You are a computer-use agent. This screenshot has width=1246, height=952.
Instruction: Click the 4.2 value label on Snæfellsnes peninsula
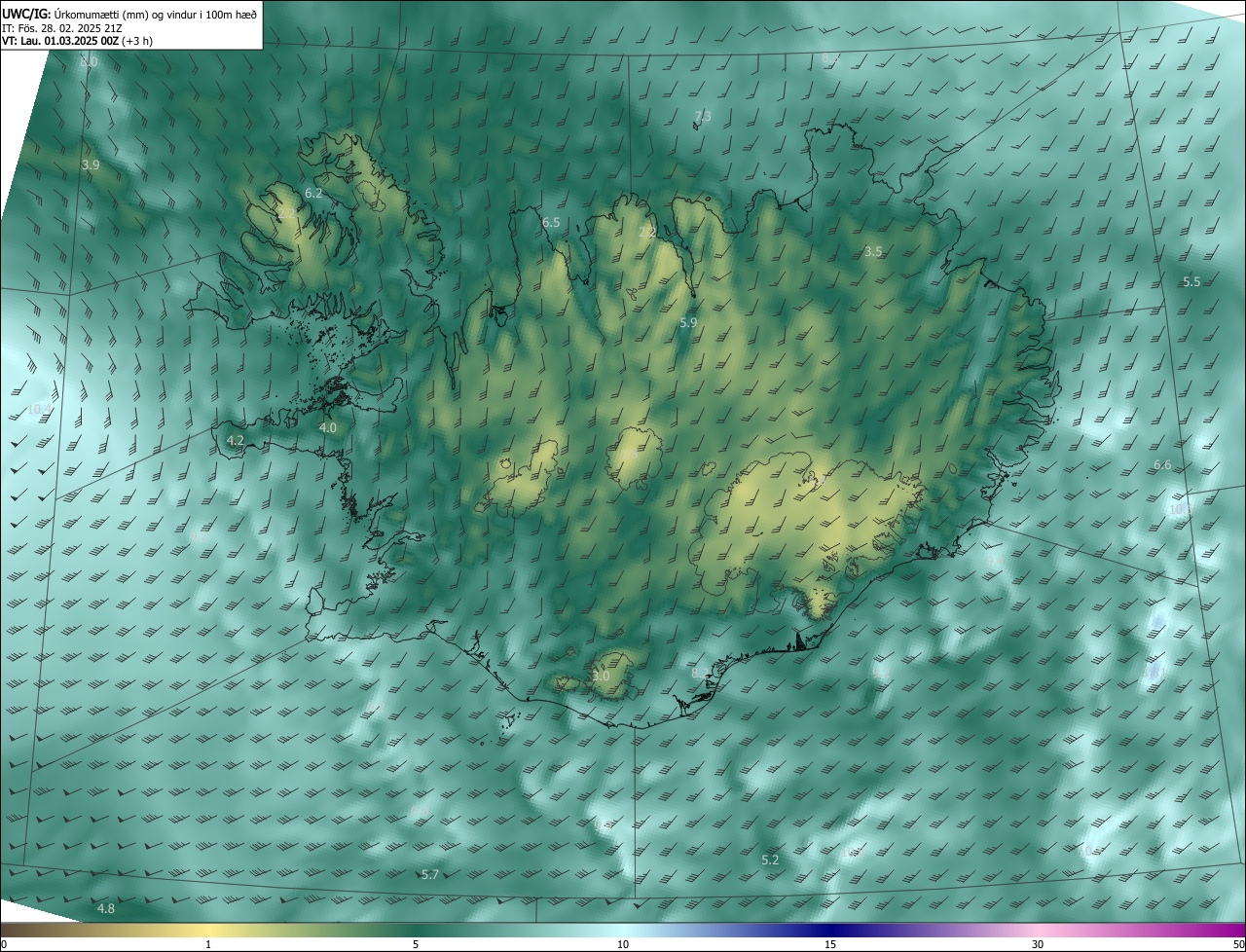[x=236, y=440]
